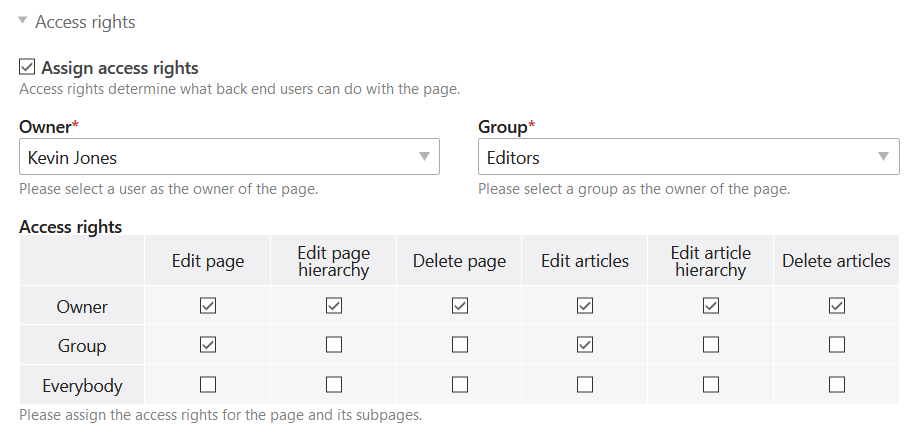The image size is (918, 439).
Task: Click 'Please select a user as the owner' hint
Action: [169, 189]
